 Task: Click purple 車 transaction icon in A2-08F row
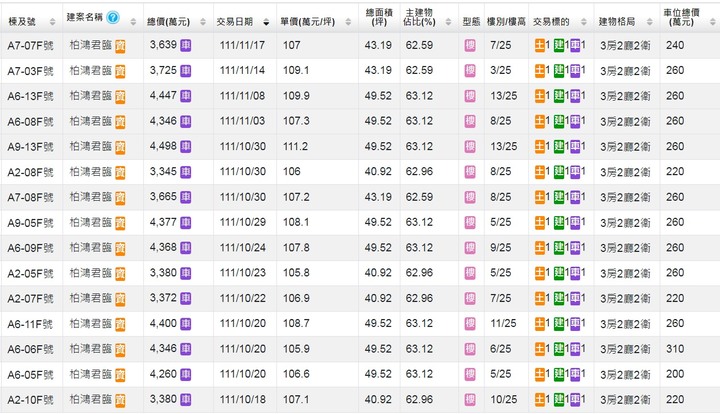coord(575,172)
